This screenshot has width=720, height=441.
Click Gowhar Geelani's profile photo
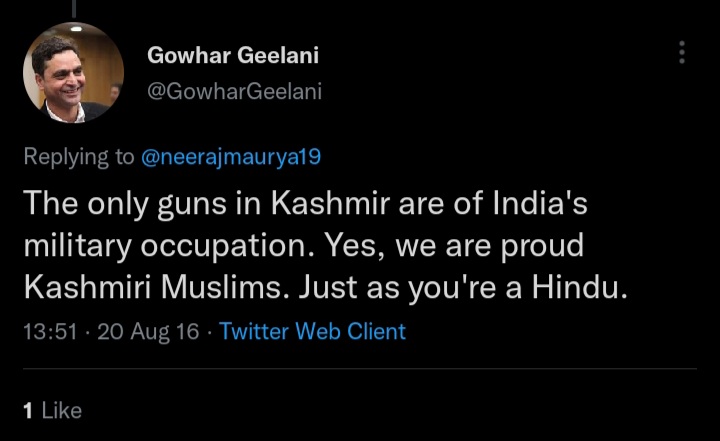pyautogui.click(x=73, y=72)
